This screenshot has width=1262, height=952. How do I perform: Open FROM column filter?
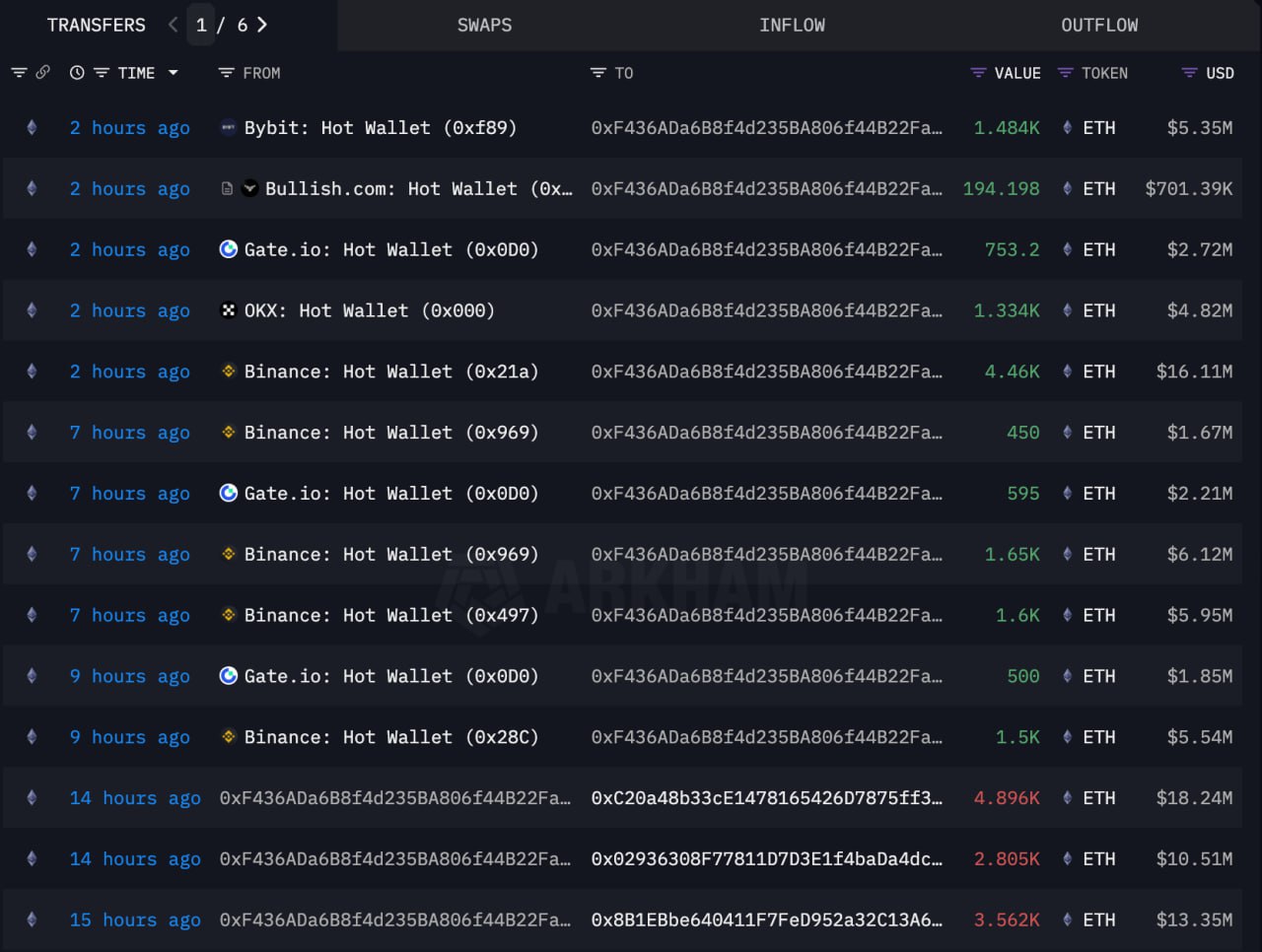(226, 73)
